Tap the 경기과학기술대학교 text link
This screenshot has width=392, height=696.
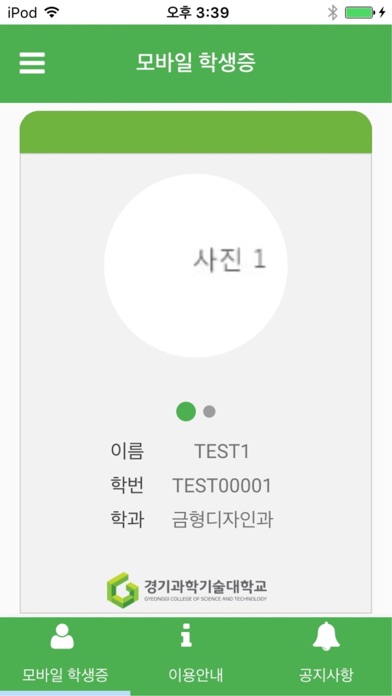(x=206, y=585)
